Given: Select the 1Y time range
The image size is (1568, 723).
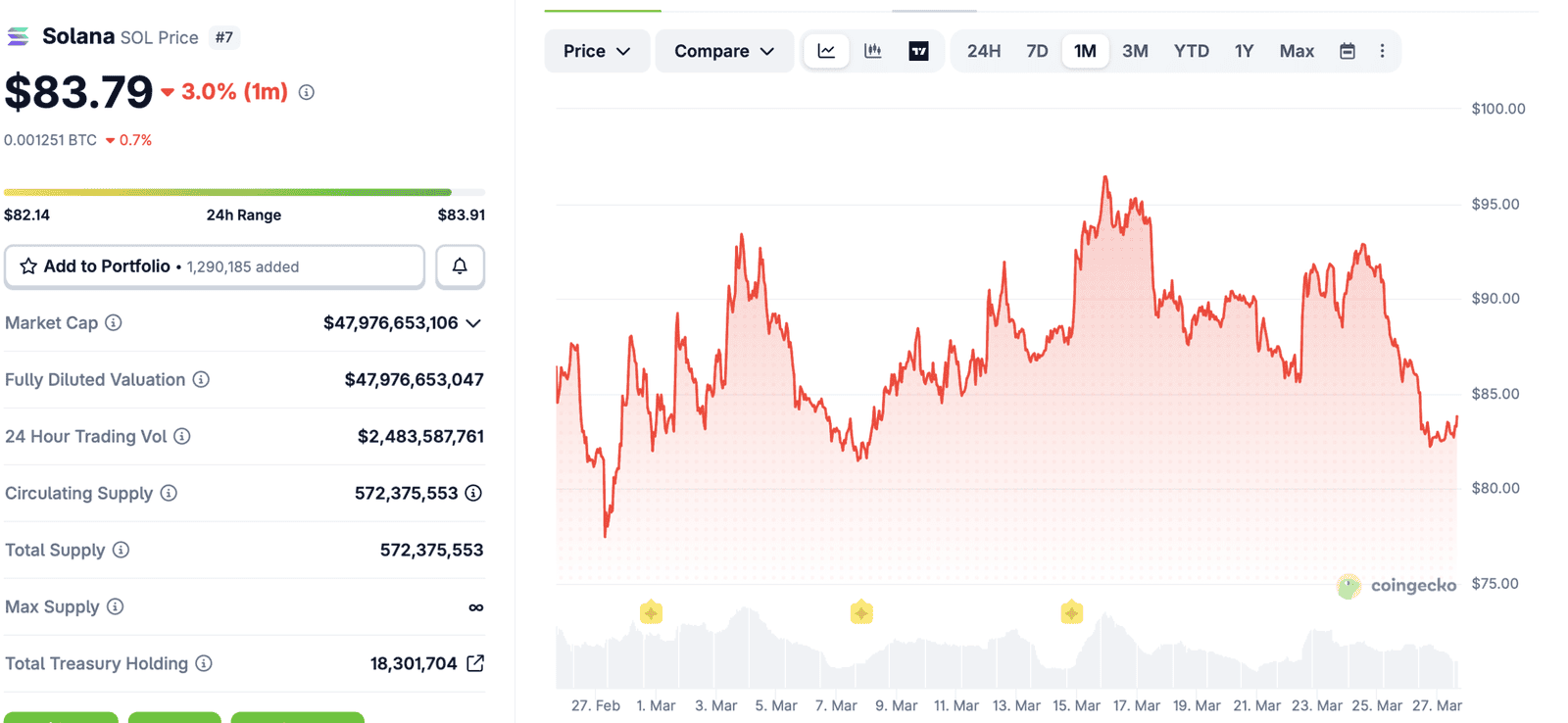Looking at the screenshot, I should [x=1244, y=51].
